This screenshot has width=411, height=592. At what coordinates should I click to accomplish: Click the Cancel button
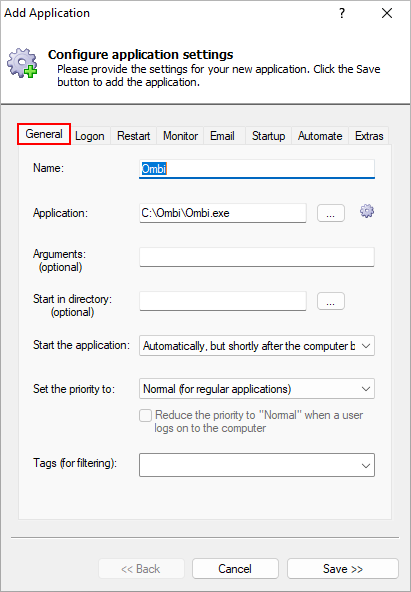click(x=235, y=569)
